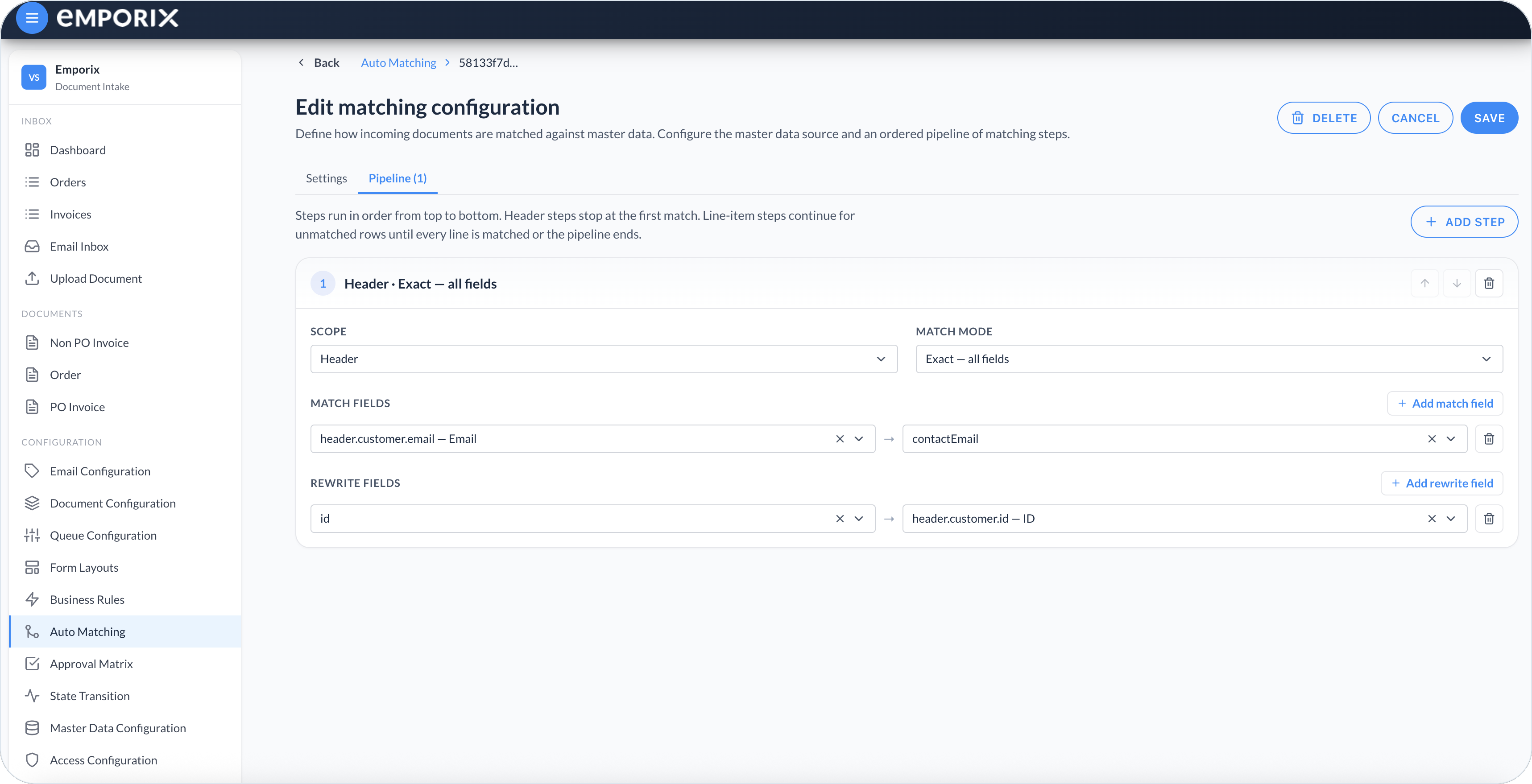Open Invoices in the sidebar

[x=125, y=214]
